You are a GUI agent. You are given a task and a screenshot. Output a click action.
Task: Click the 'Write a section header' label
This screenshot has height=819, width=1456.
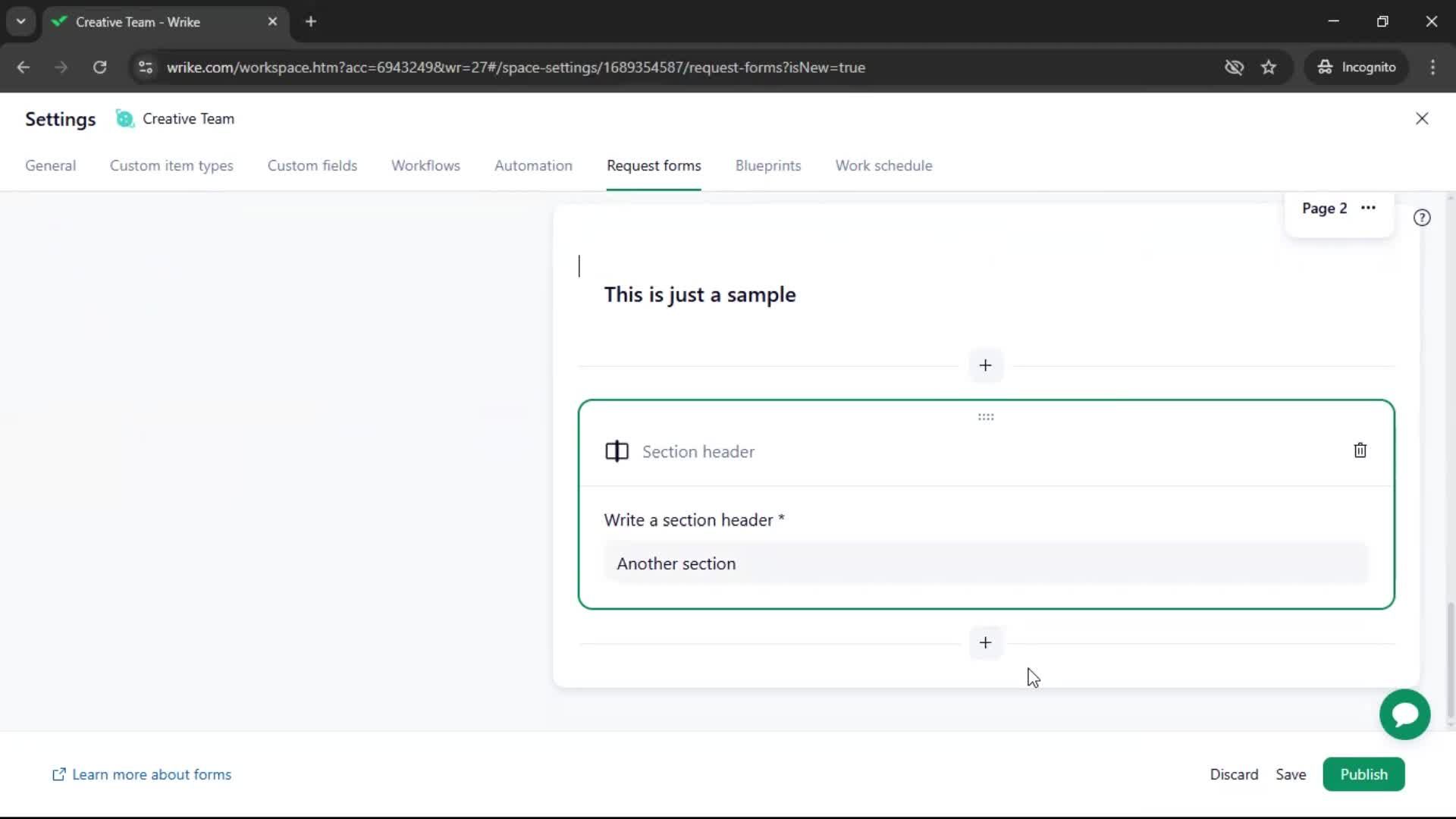[694, 520]
